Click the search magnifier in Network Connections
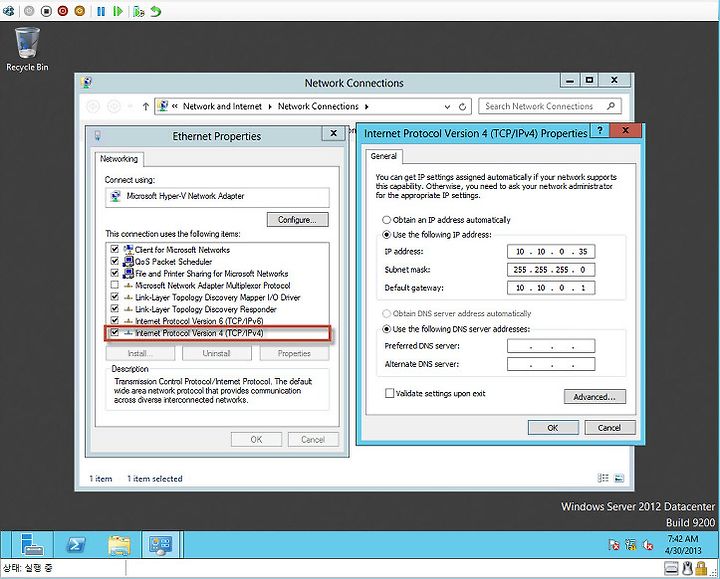This screenshot has width=720, height=579. [x=611, y=106]
